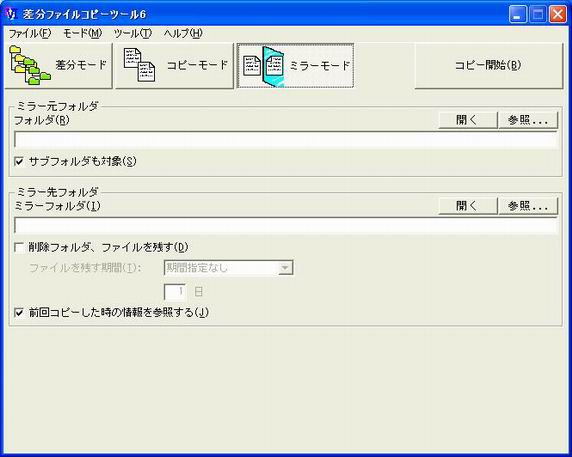572x457 pixels.
Task: Click the folder tree icon of 差分モード
Action: [30, 65]
